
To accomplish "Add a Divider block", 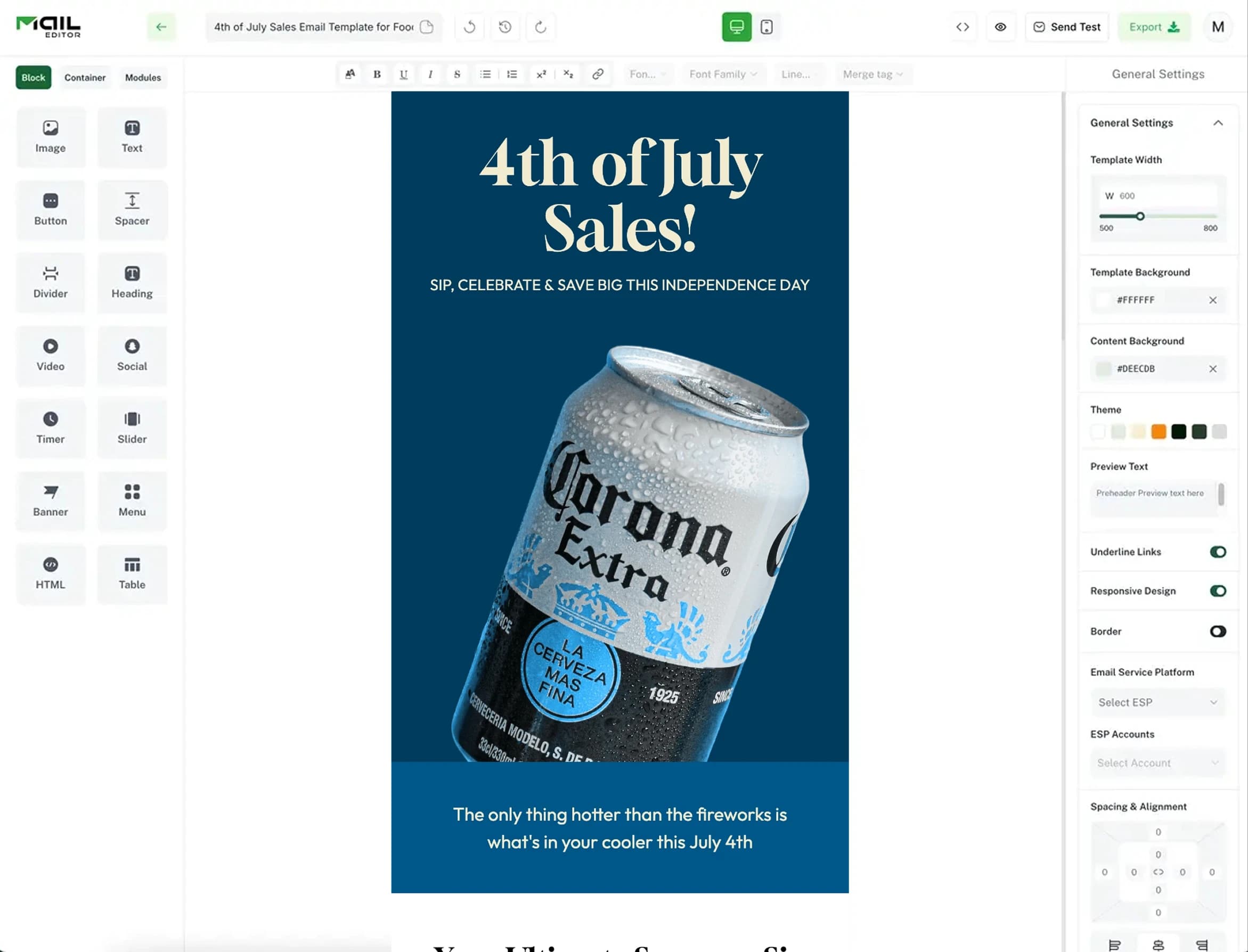I will (x=51, y=283).
